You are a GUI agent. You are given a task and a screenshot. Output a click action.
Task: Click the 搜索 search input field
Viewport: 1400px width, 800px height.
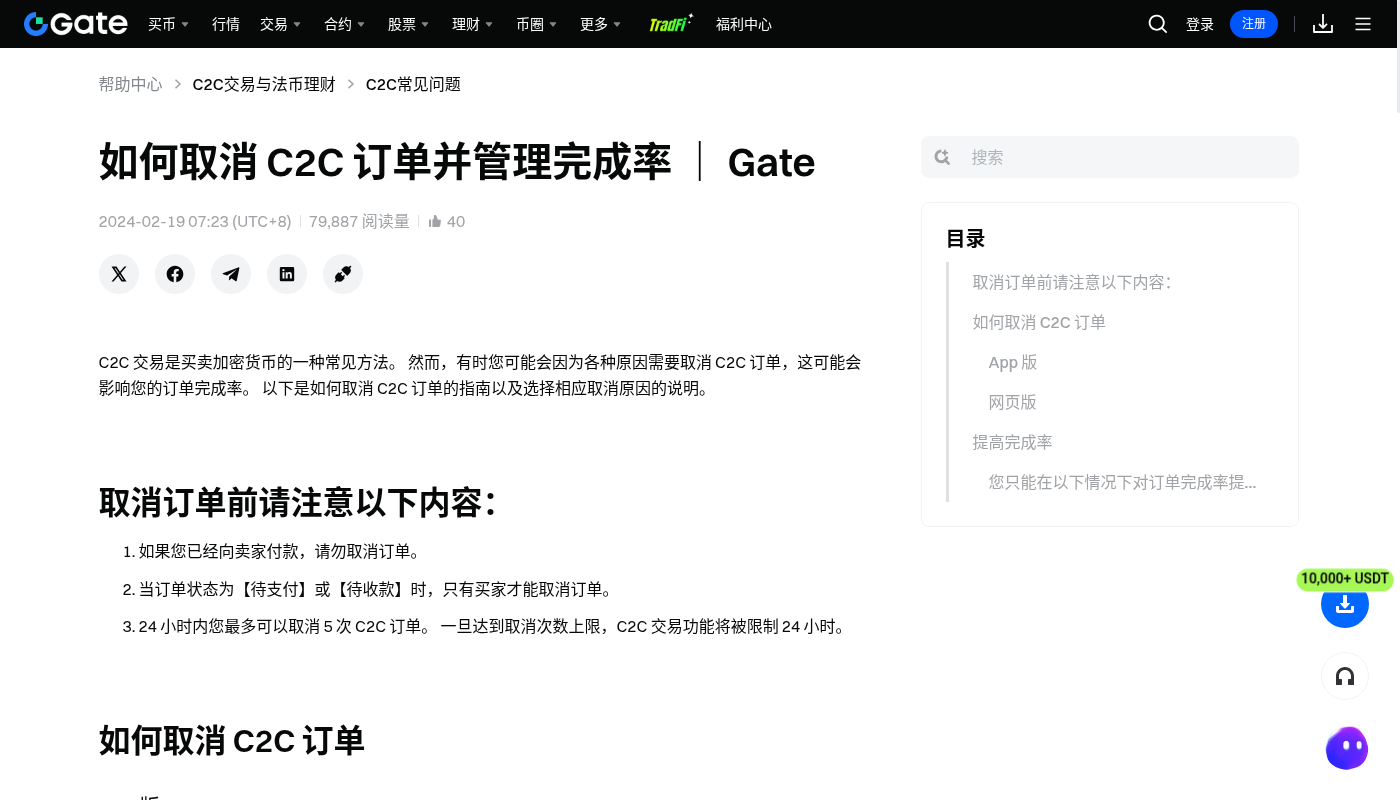pyautogui.click(x=1110, y=157)
